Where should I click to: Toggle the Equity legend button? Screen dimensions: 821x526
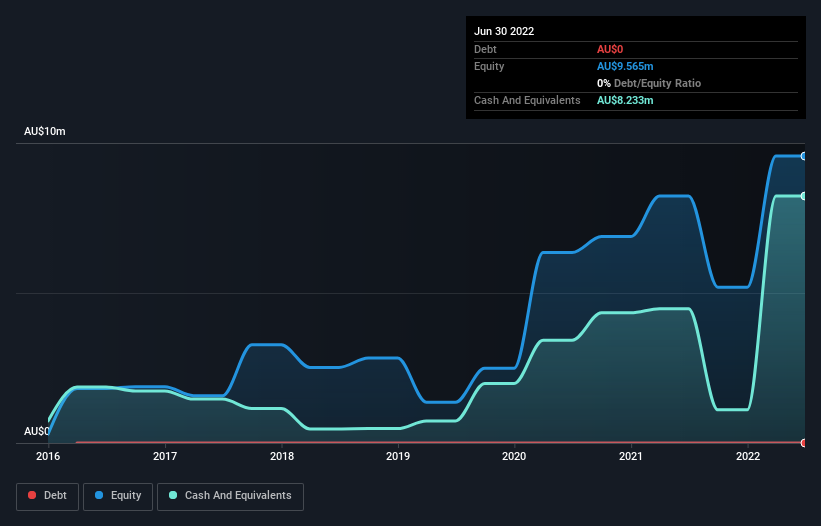click(118, 496)
